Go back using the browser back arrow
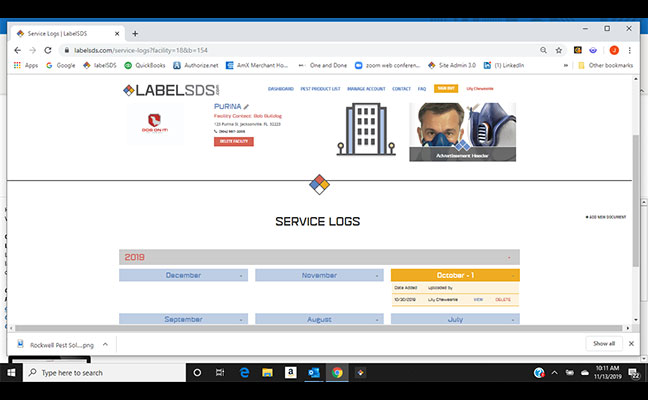 (17, 50)
